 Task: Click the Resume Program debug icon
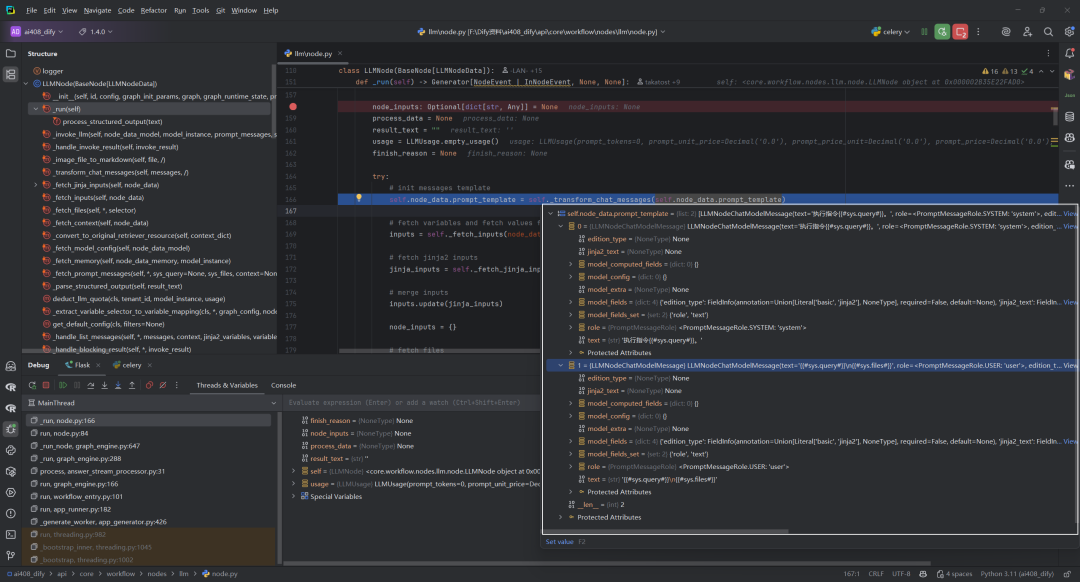tap(63, 385)
